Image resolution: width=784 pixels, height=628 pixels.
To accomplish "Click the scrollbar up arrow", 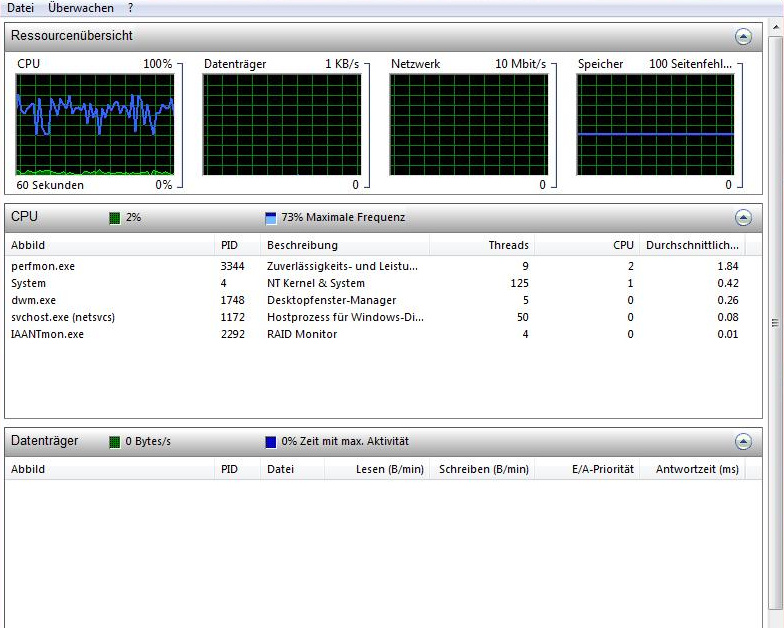I will point(776,29).
